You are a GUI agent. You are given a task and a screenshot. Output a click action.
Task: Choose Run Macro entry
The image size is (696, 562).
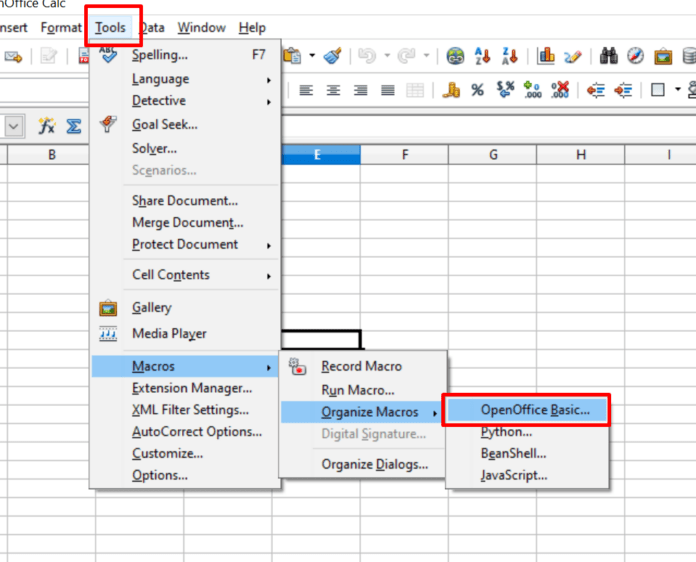[362, 390]
